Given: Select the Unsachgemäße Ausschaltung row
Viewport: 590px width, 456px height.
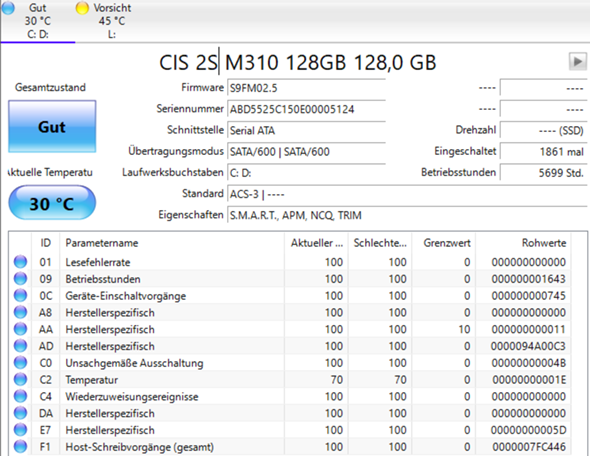Looking at the screenshot, I should click(x=290, y=363).
